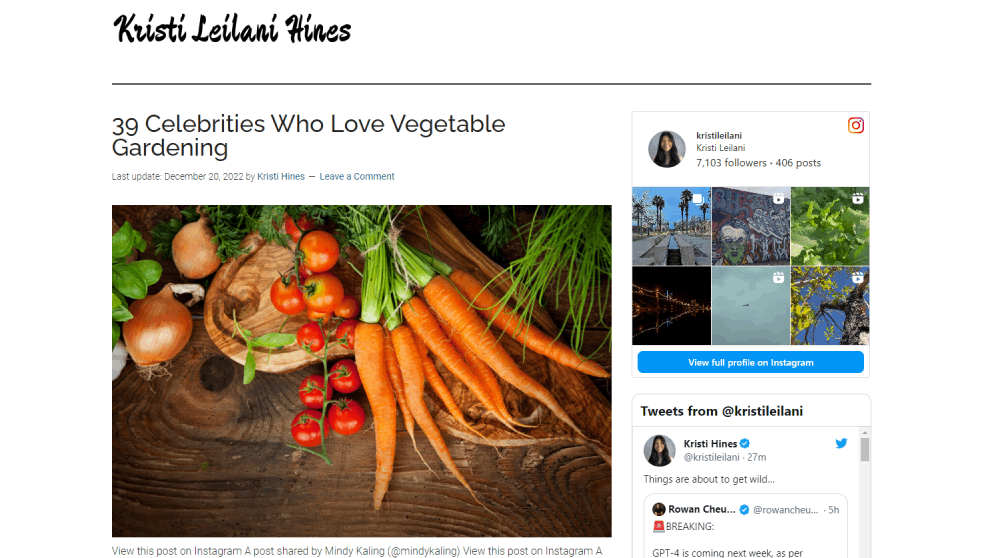
Task: Open the Kristi Hines author link
Action: coord(281,177)
